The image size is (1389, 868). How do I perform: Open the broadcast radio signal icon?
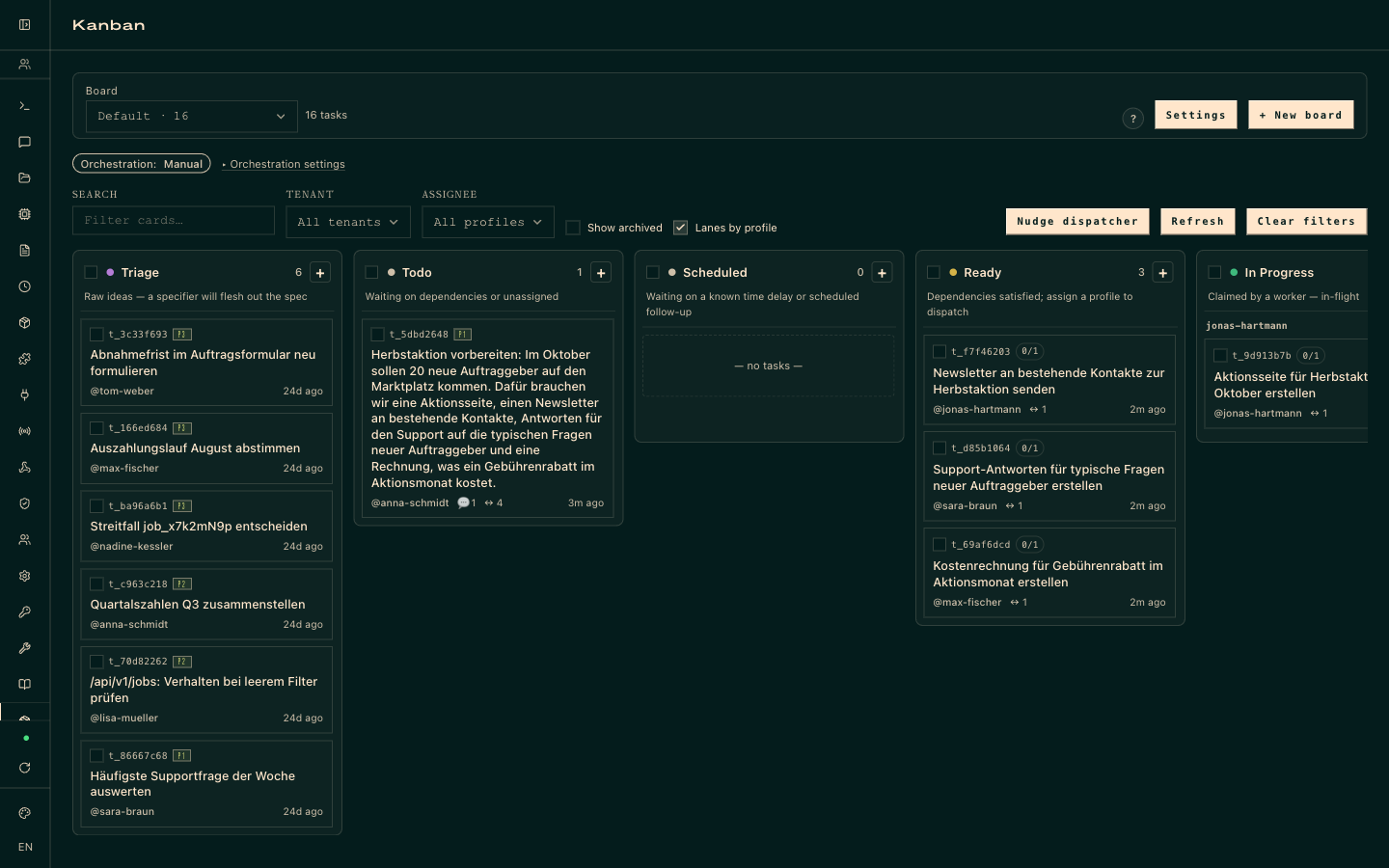pyautogui.click(x=25, y=431)
